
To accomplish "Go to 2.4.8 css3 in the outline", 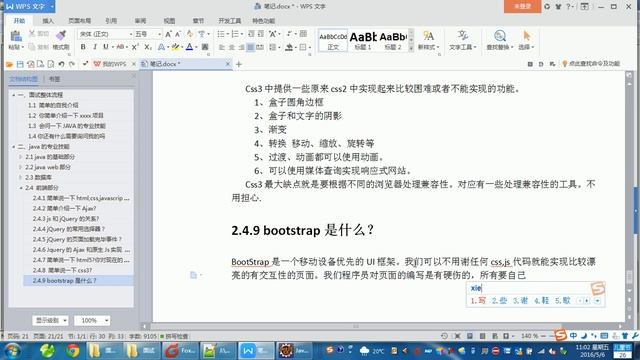I will [x=62, y=270].
